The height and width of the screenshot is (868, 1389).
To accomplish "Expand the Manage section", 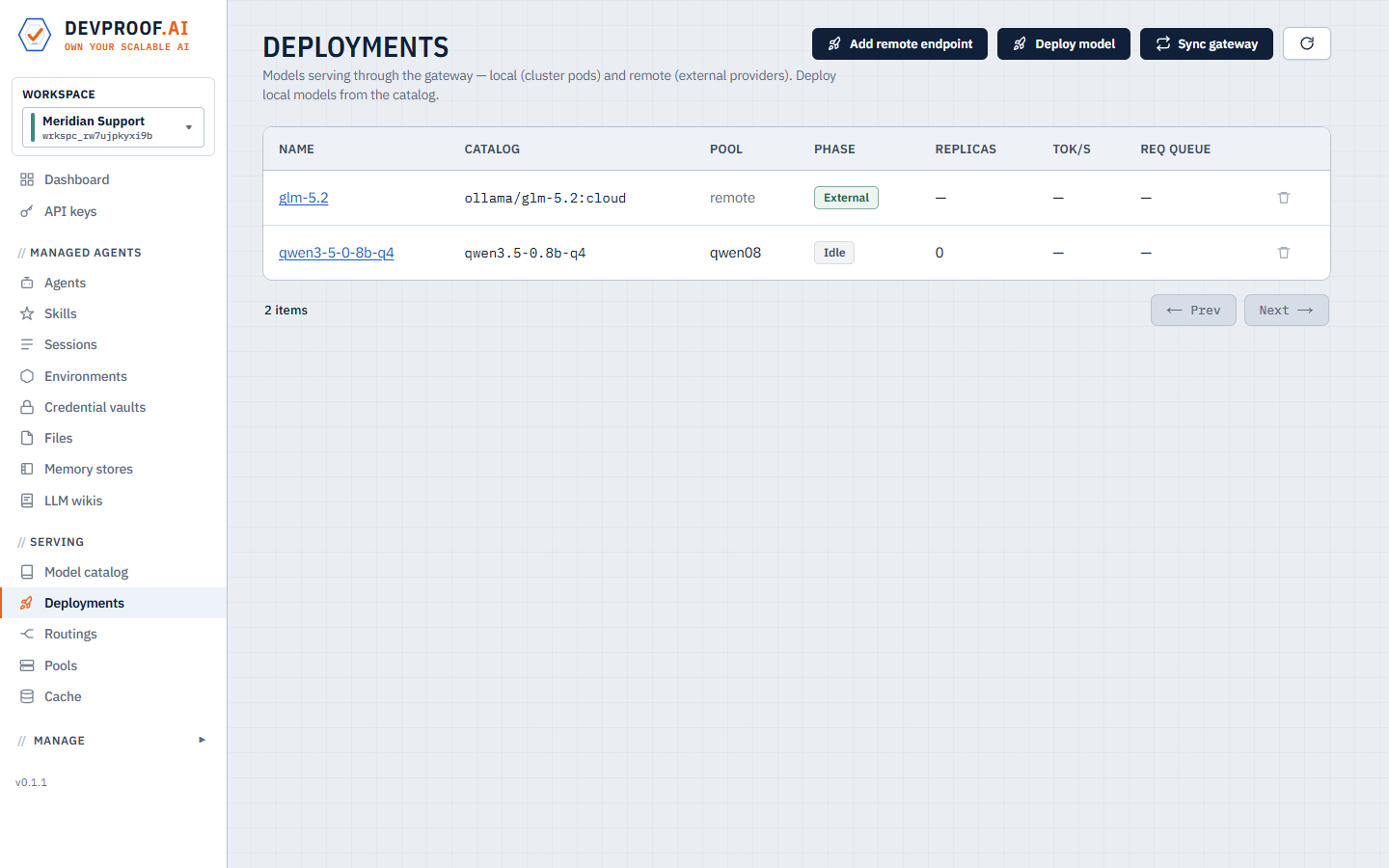I will pos(113,741).
